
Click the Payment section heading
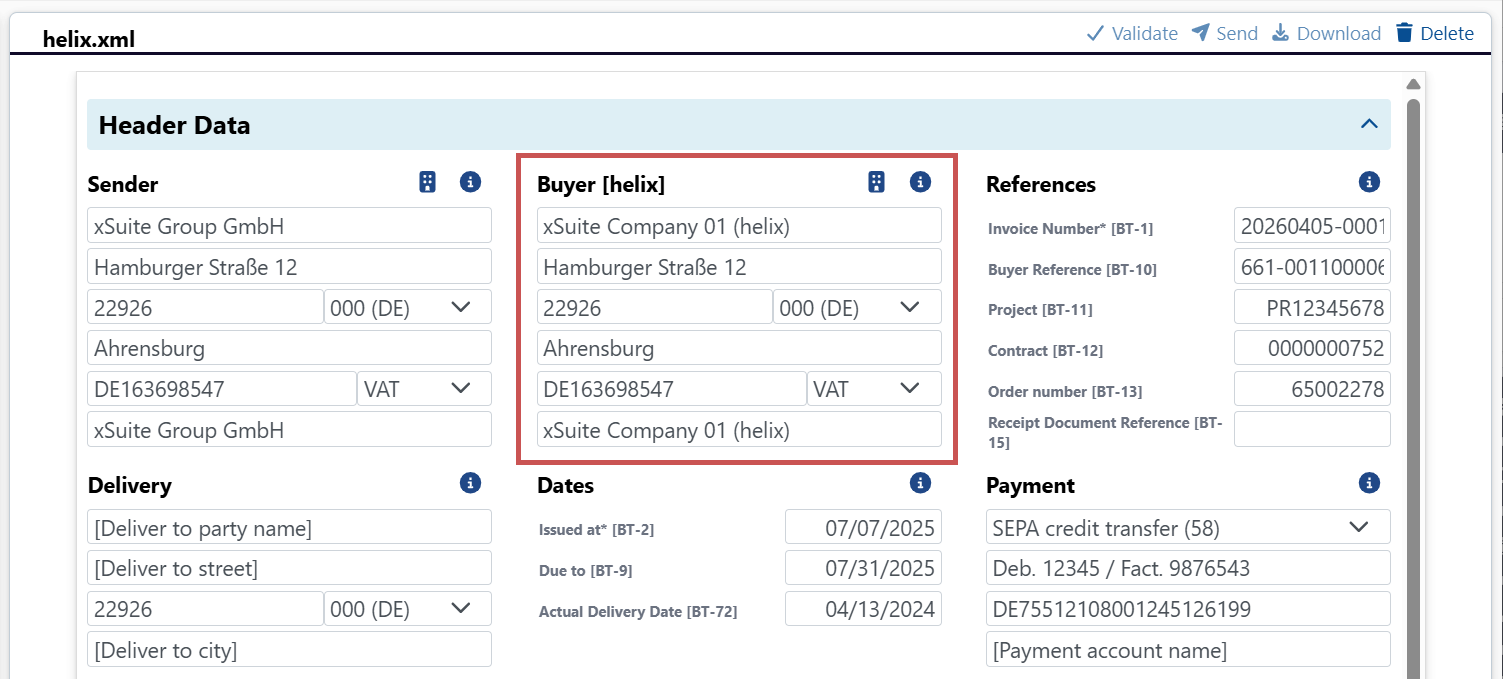[1030, 485]
